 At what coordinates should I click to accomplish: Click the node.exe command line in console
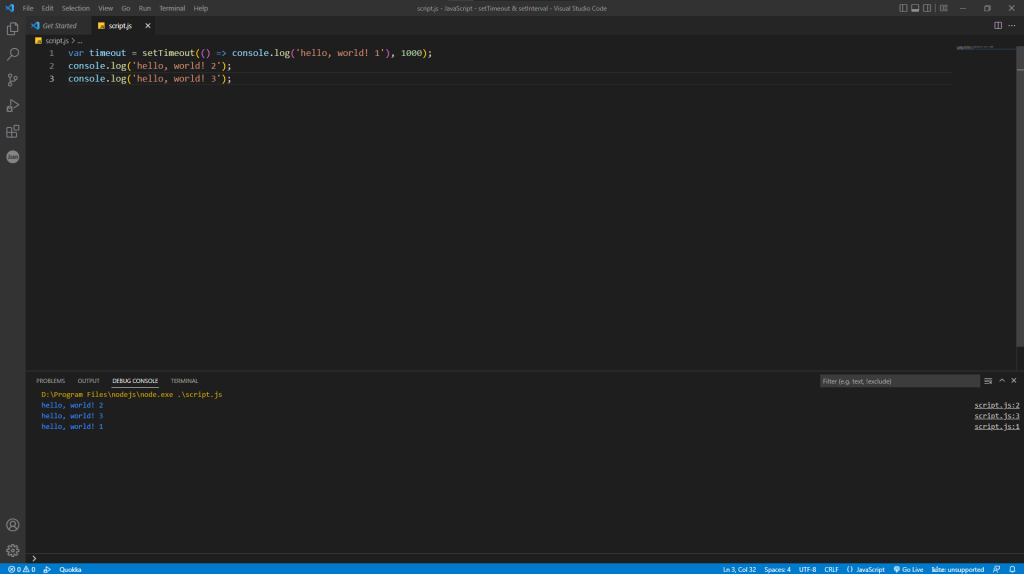[131, 394]
